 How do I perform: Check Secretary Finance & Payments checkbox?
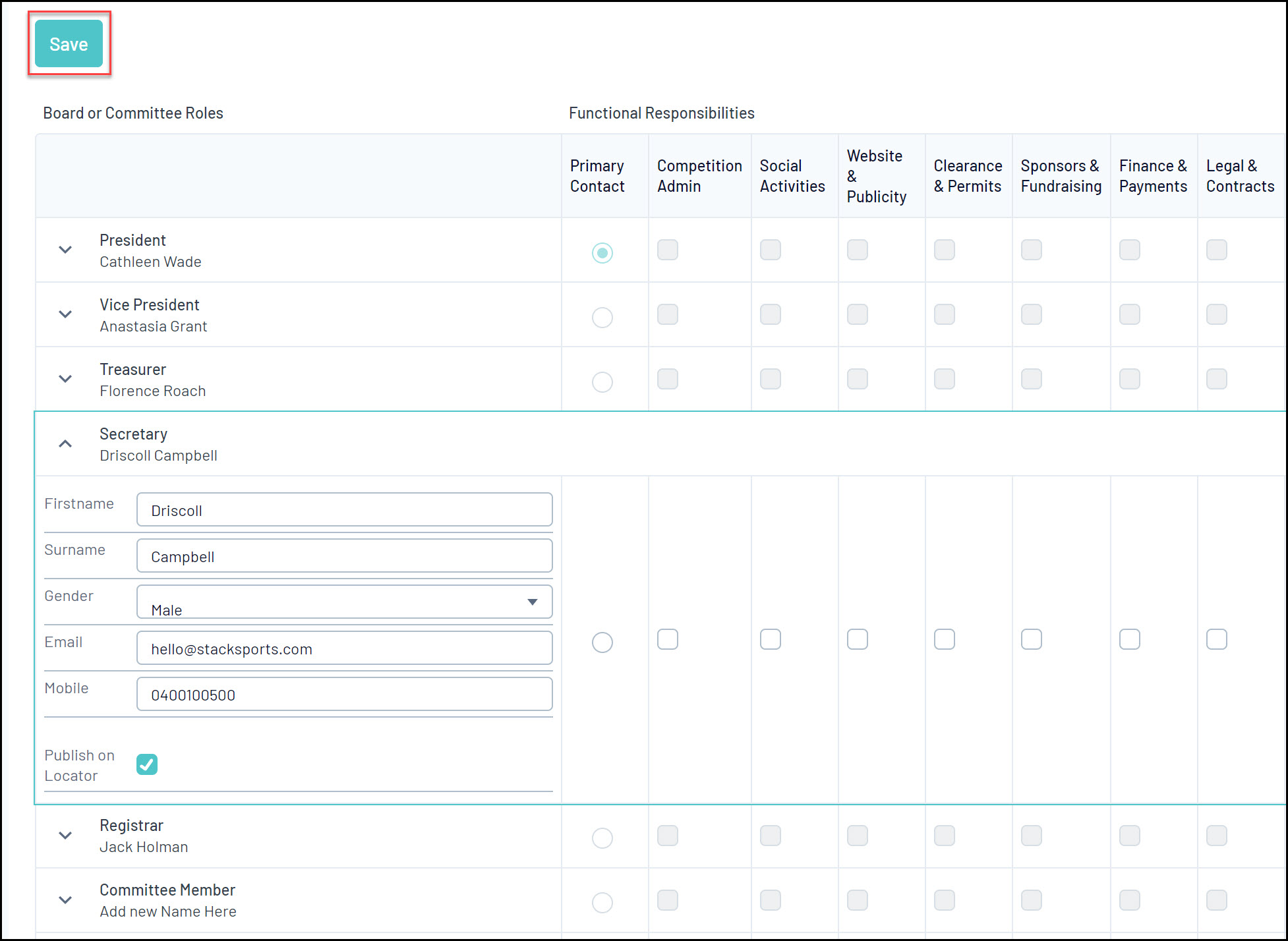point(1129,639)
